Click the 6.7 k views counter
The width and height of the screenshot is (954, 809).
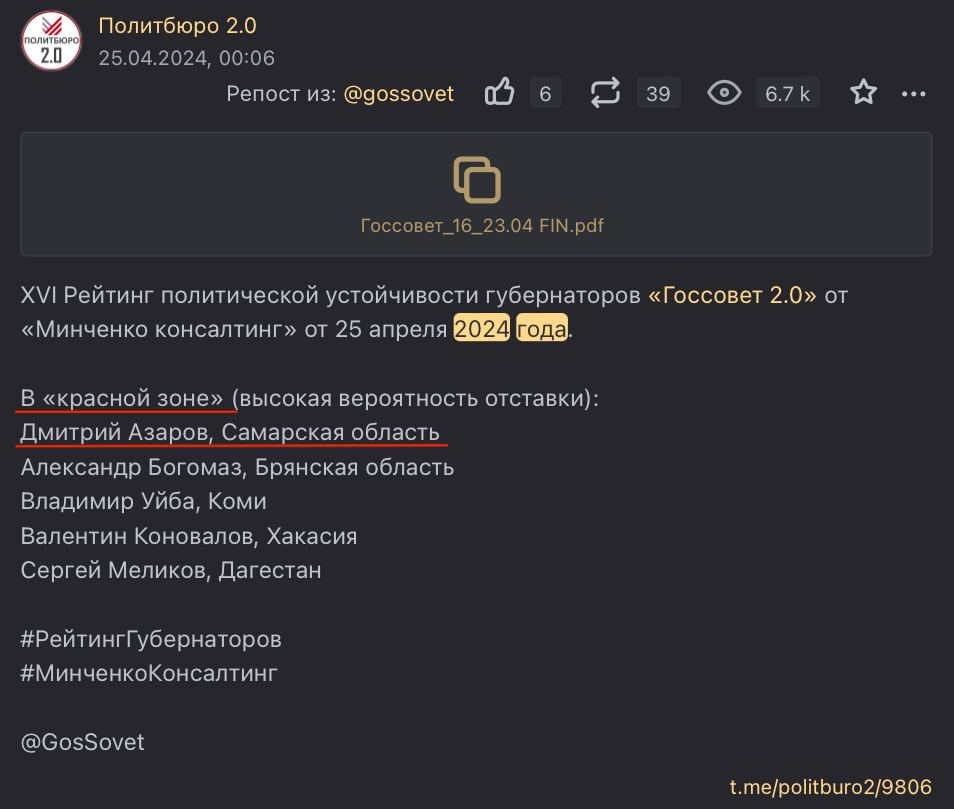tap(787, 94)
